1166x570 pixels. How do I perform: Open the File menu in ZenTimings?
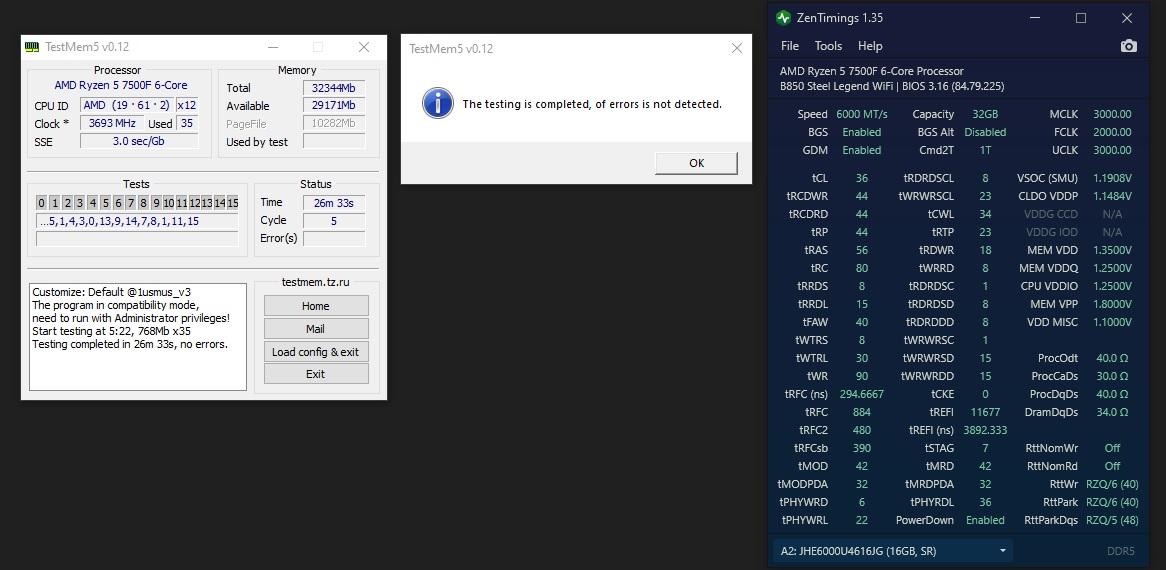tap(790, 46)
